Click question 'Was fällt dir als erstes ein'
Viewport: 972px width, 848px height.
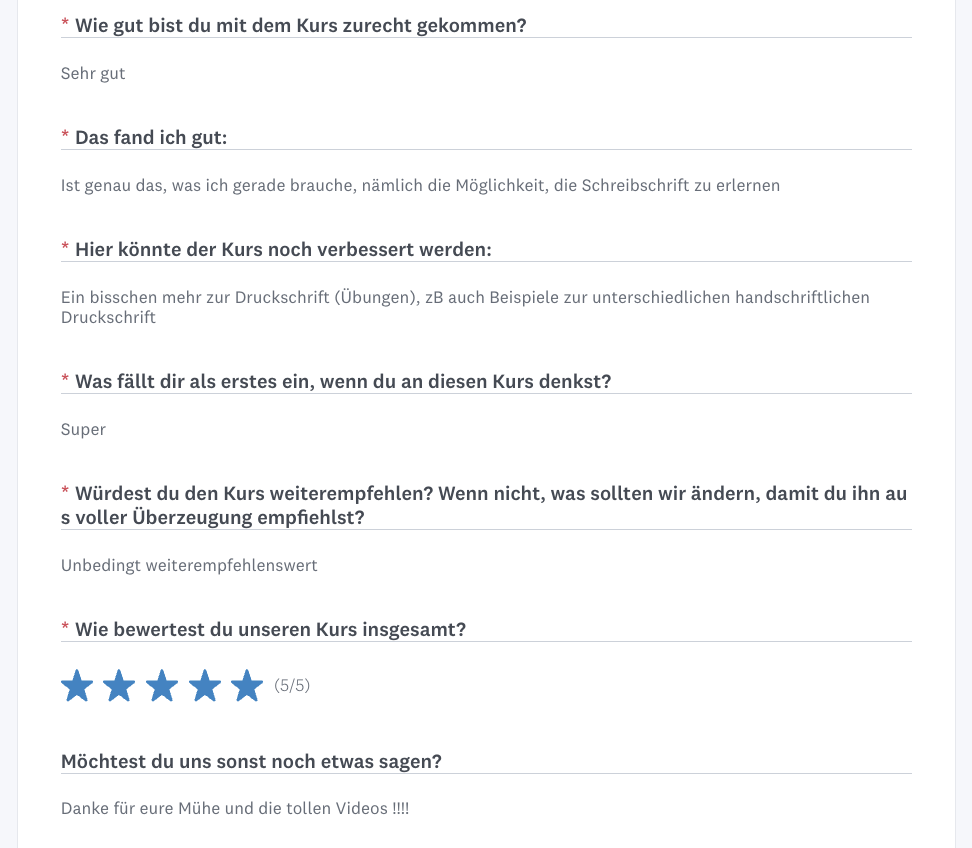pos(342,381)
